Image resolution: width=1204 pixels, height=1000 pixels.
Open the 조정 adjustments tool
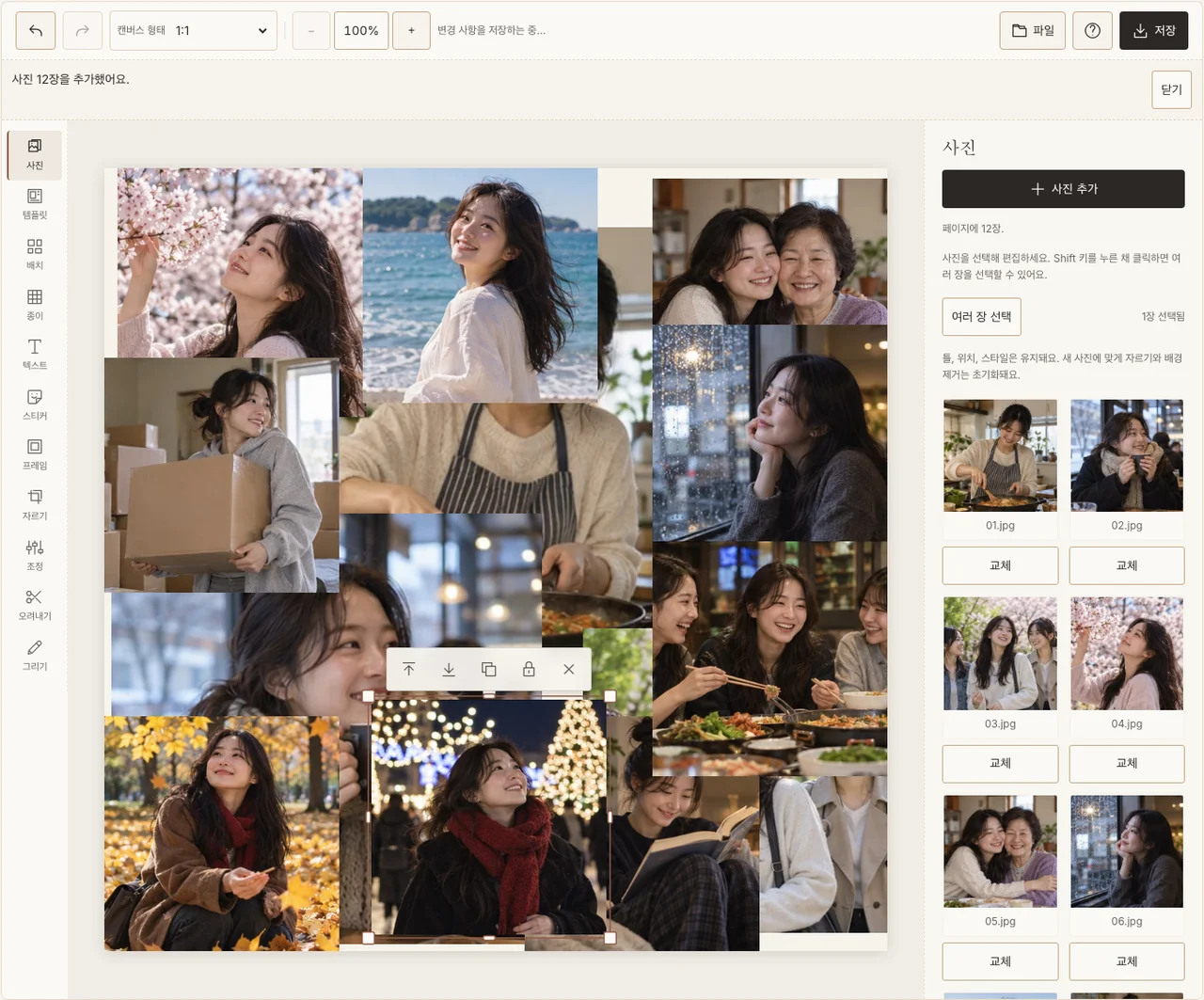pyautogui.click(x=35, y=555)
